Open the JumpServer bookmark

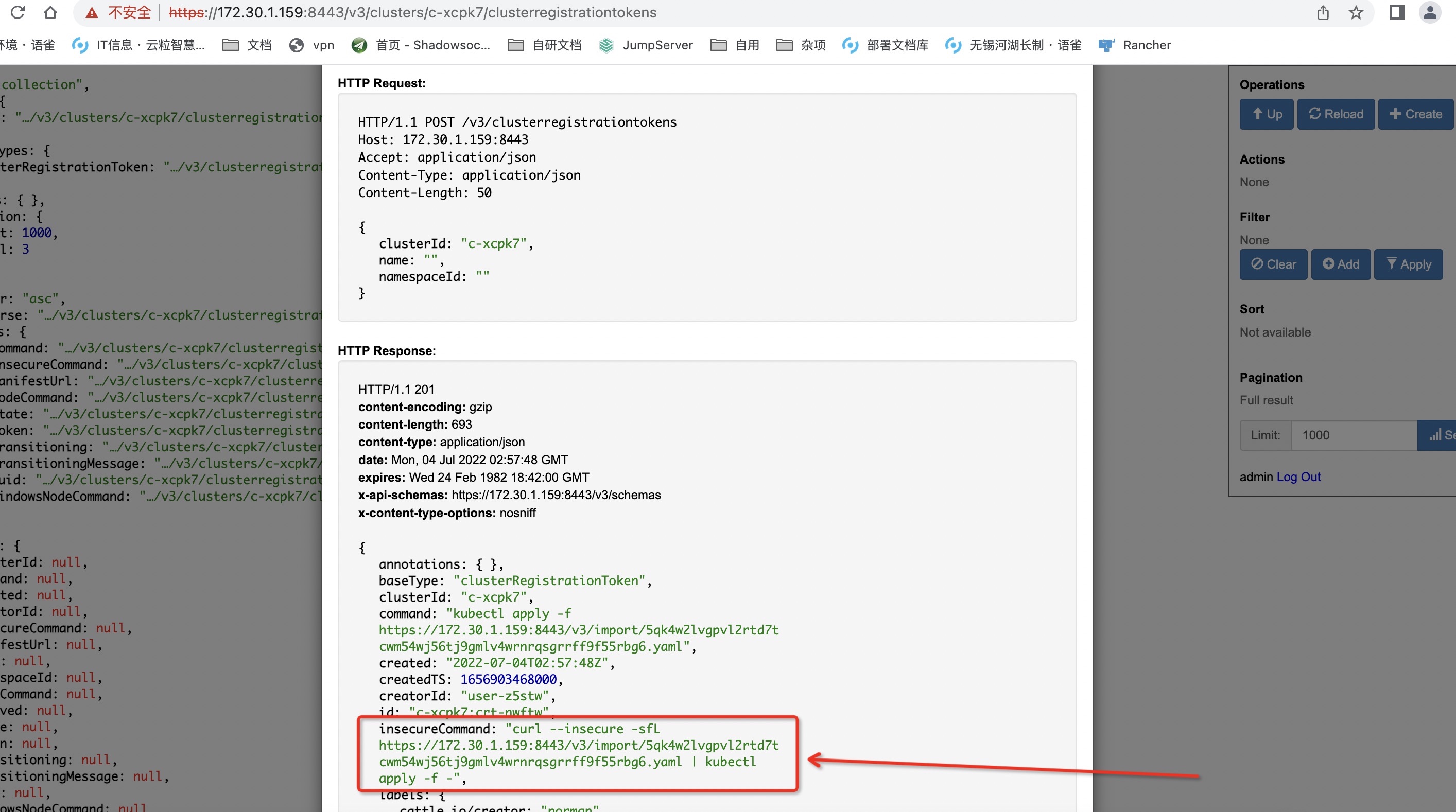[x=646, y=45]
